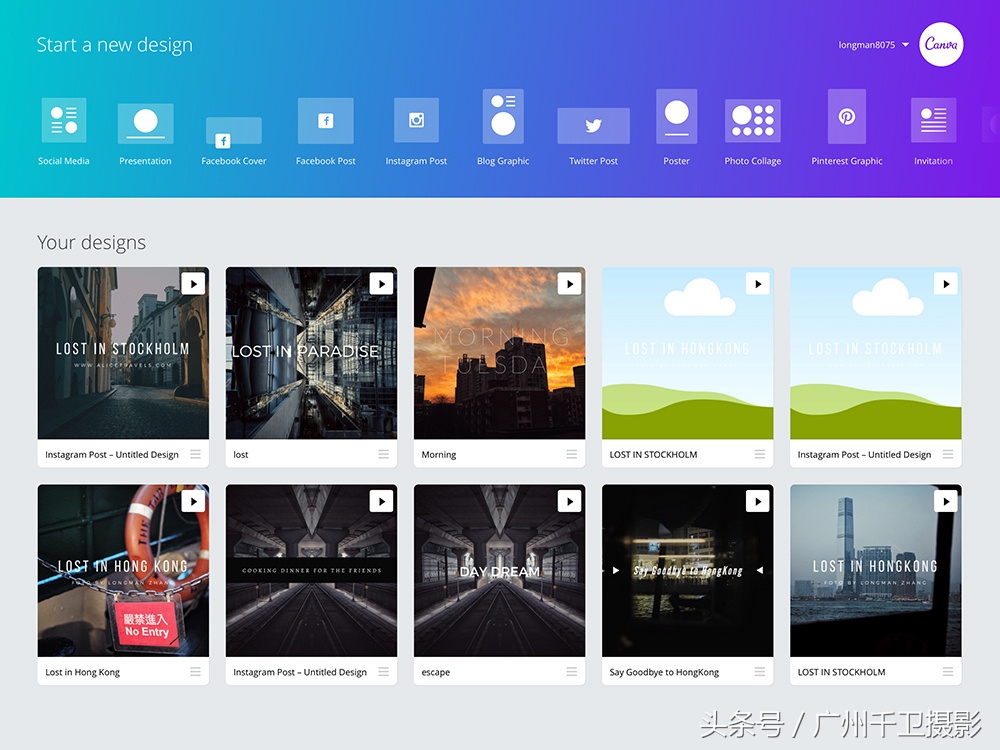Open the LOST IN STOCKHOLM design thumbnail
This screenshot has height=750, width=1000.
[687, 352]
